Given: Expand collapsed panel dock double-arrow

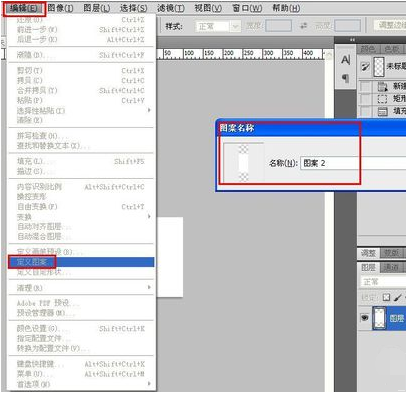Looking at the screenshot, I should (352, 40).
